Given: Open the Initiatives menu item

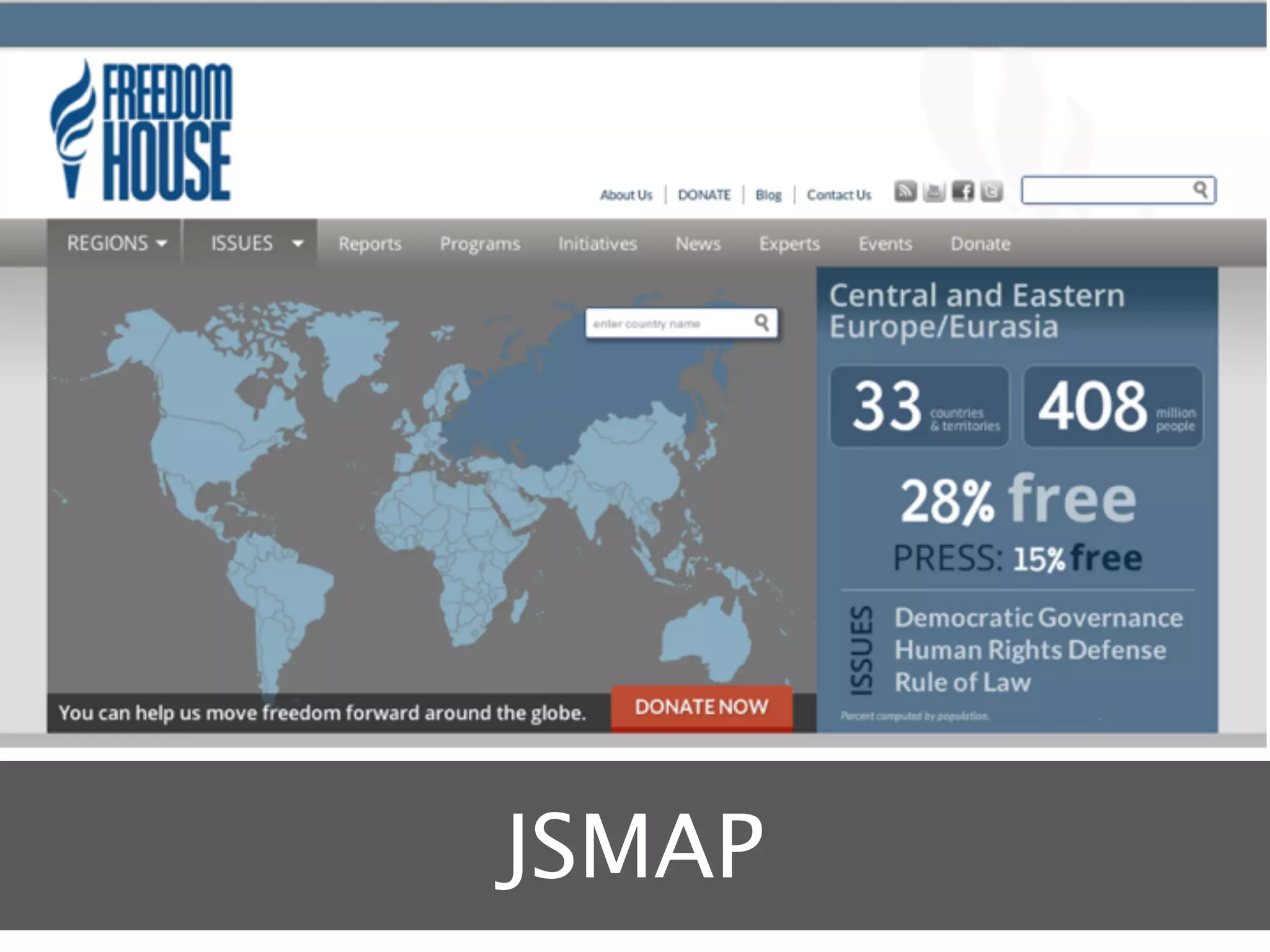Looking at the screenshot, I should [597, 244].
